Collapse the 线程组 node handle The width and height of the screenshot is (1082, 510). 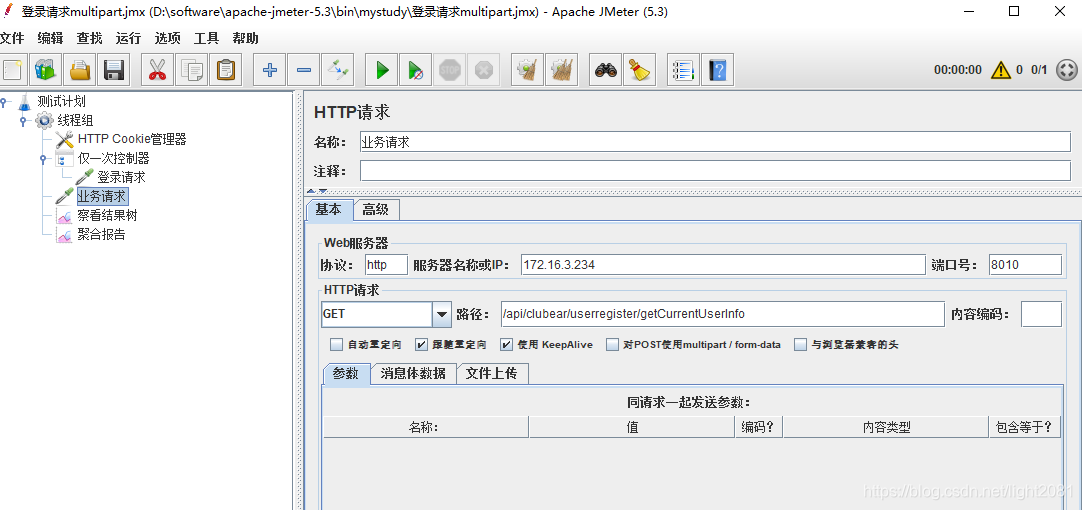click(x=23, y=121)
